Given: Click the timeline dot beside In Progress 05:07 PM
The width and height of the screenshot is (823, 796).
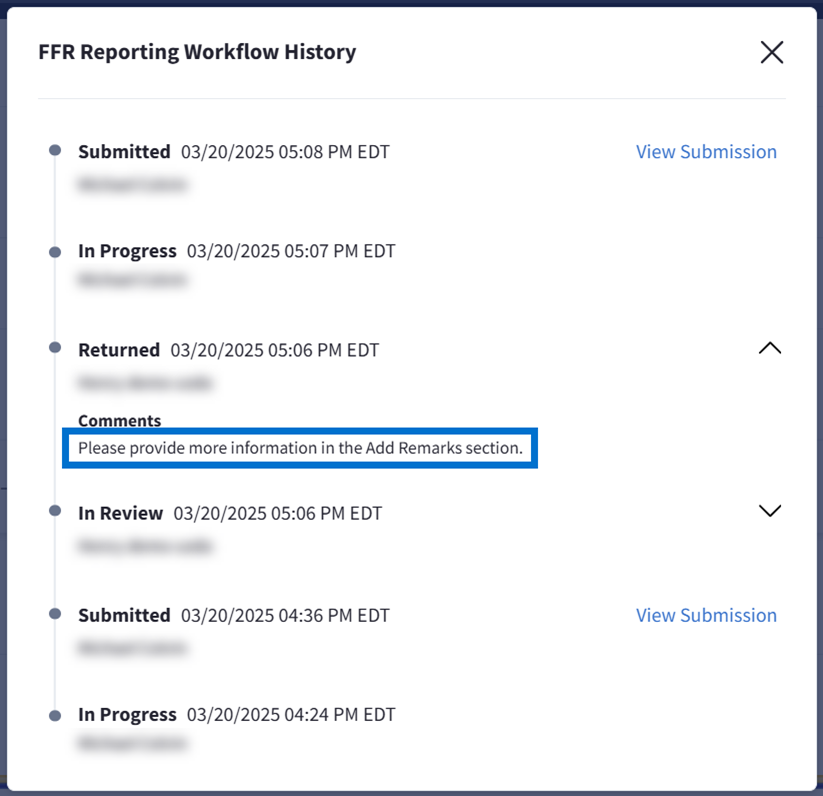Looking at the screenshot, I should coord(55,252).
